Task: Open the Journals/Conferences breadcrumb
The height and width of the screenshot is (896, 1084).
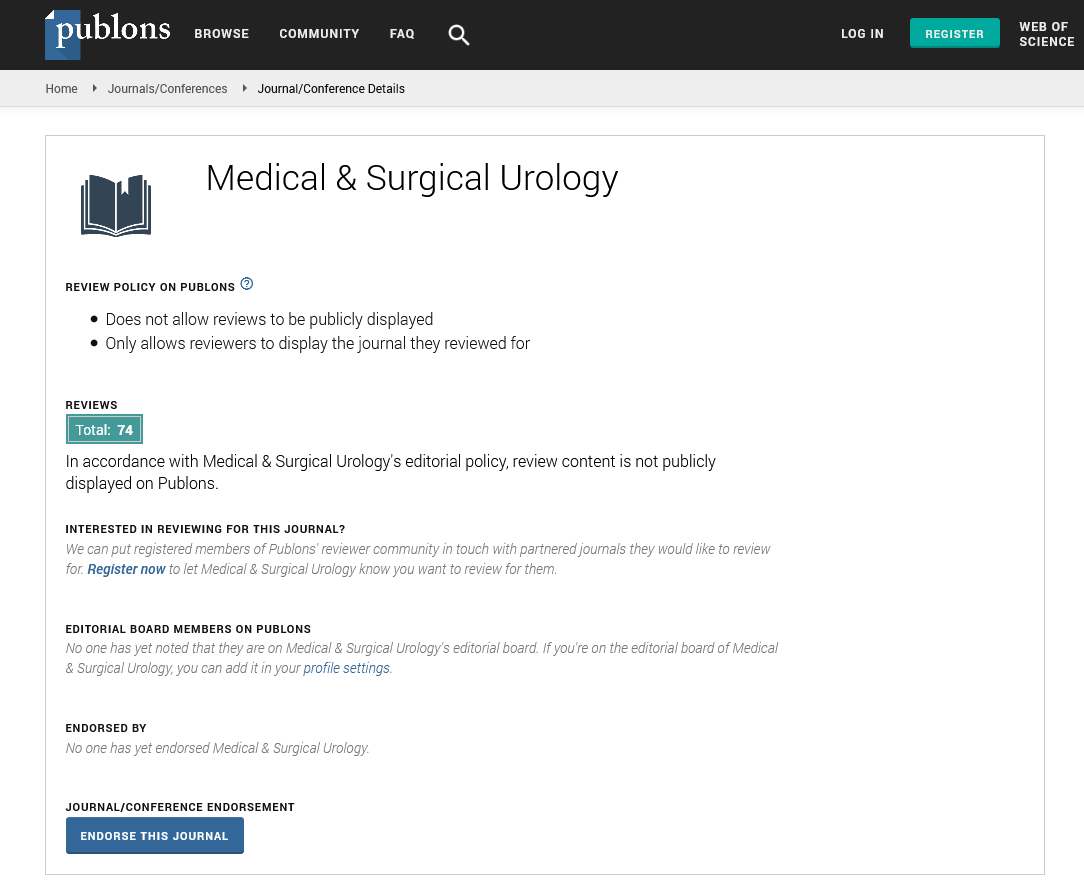Action: point(168,89)
